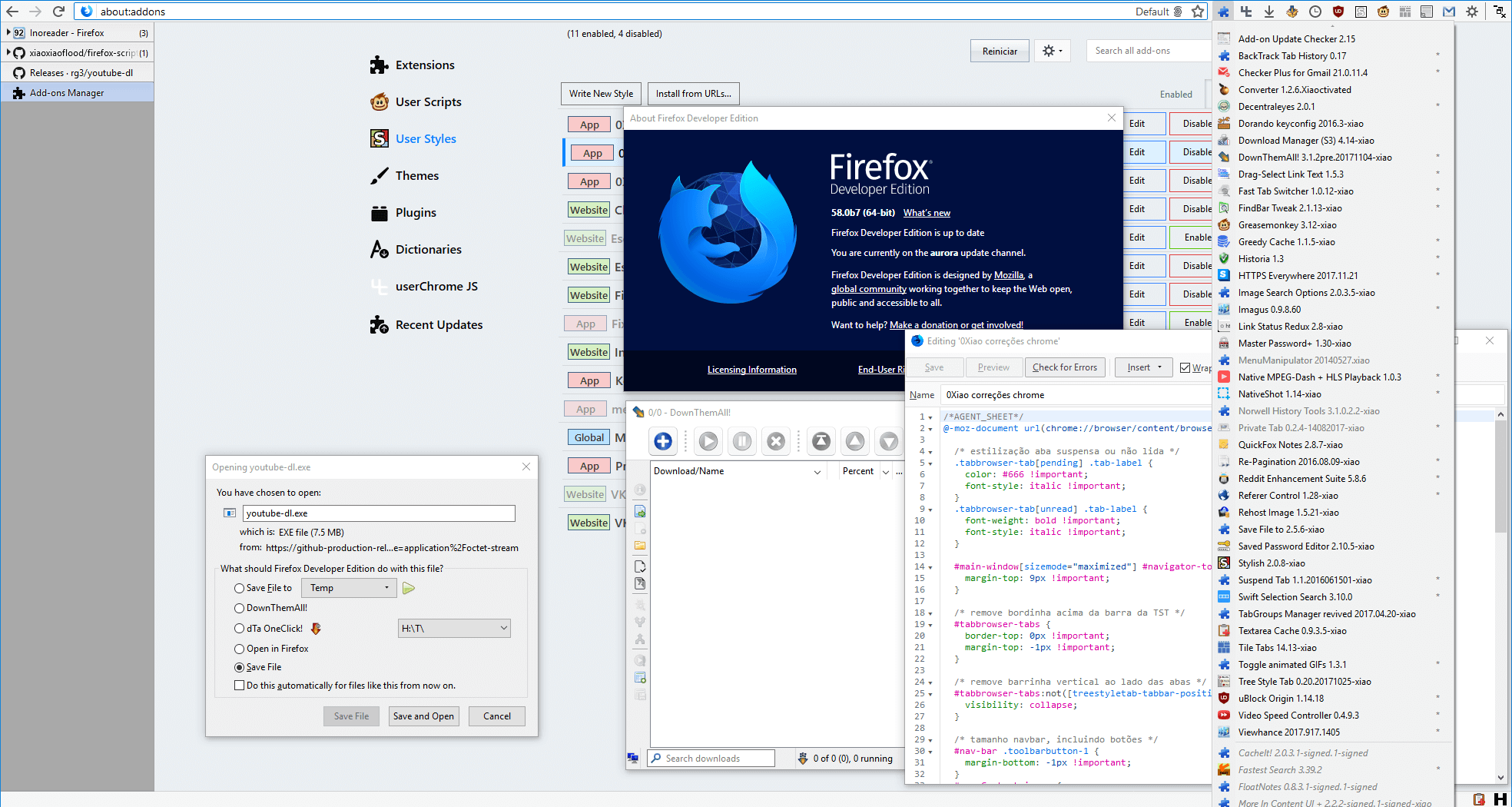1512x807 pixels.
Task: Click the userChrome JS toolbar icon
Action: click(x=1246, y=12)
